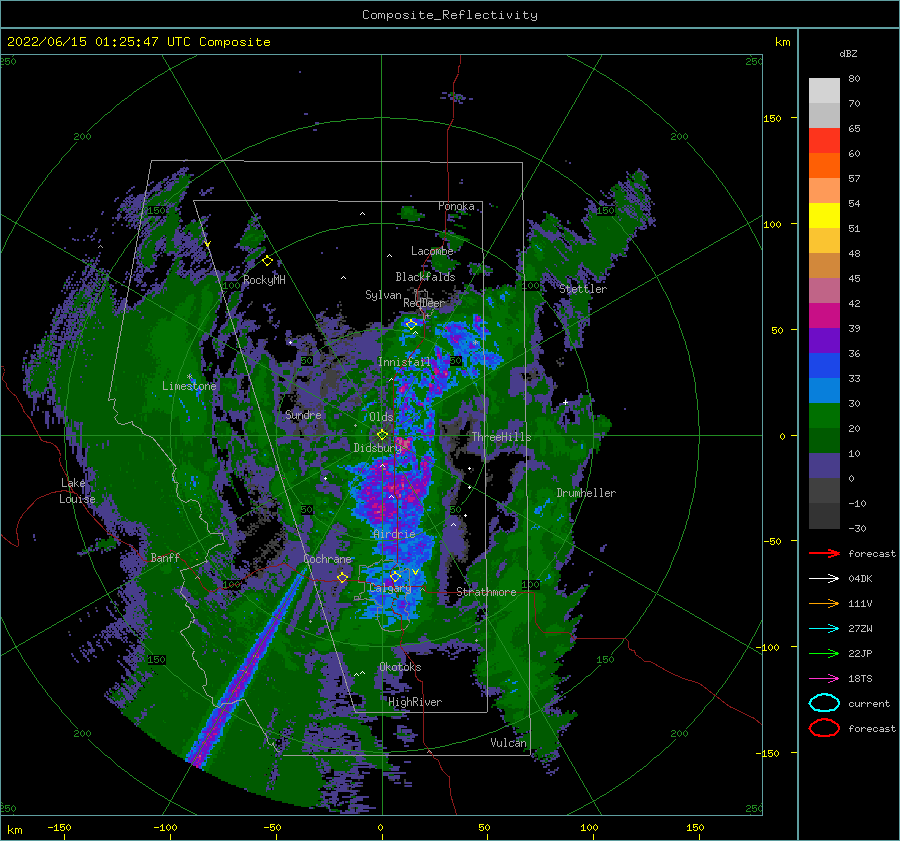The width and height of the screenshot is (900, 841).
Task: Pick the pink 45-42 dBZ swatch
Action: coord(824,290)
